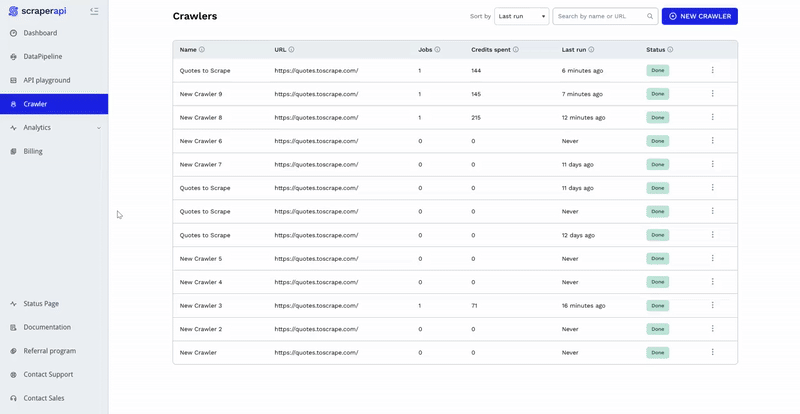Open three-dot menu for New Crawler 9
Viewport: 800px width, 414px height.
click(x=712, y=94)
